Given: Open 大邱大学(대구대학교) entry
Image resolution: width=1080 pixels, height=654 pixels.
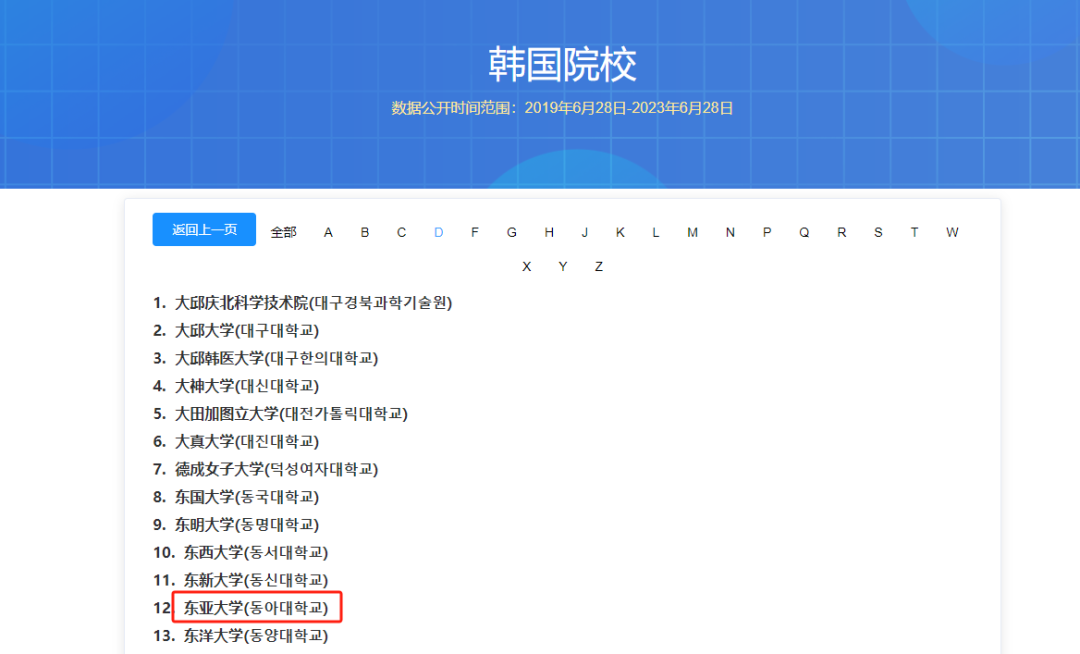Looking at the screenshot, I should coord(247,330).
